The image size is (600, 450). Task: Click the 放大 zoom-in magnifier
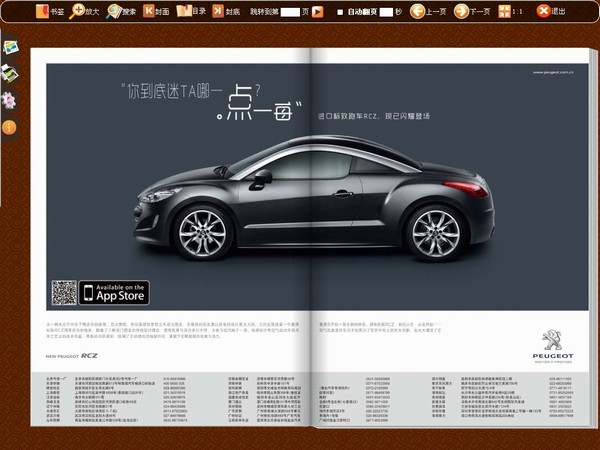(84, 11)
